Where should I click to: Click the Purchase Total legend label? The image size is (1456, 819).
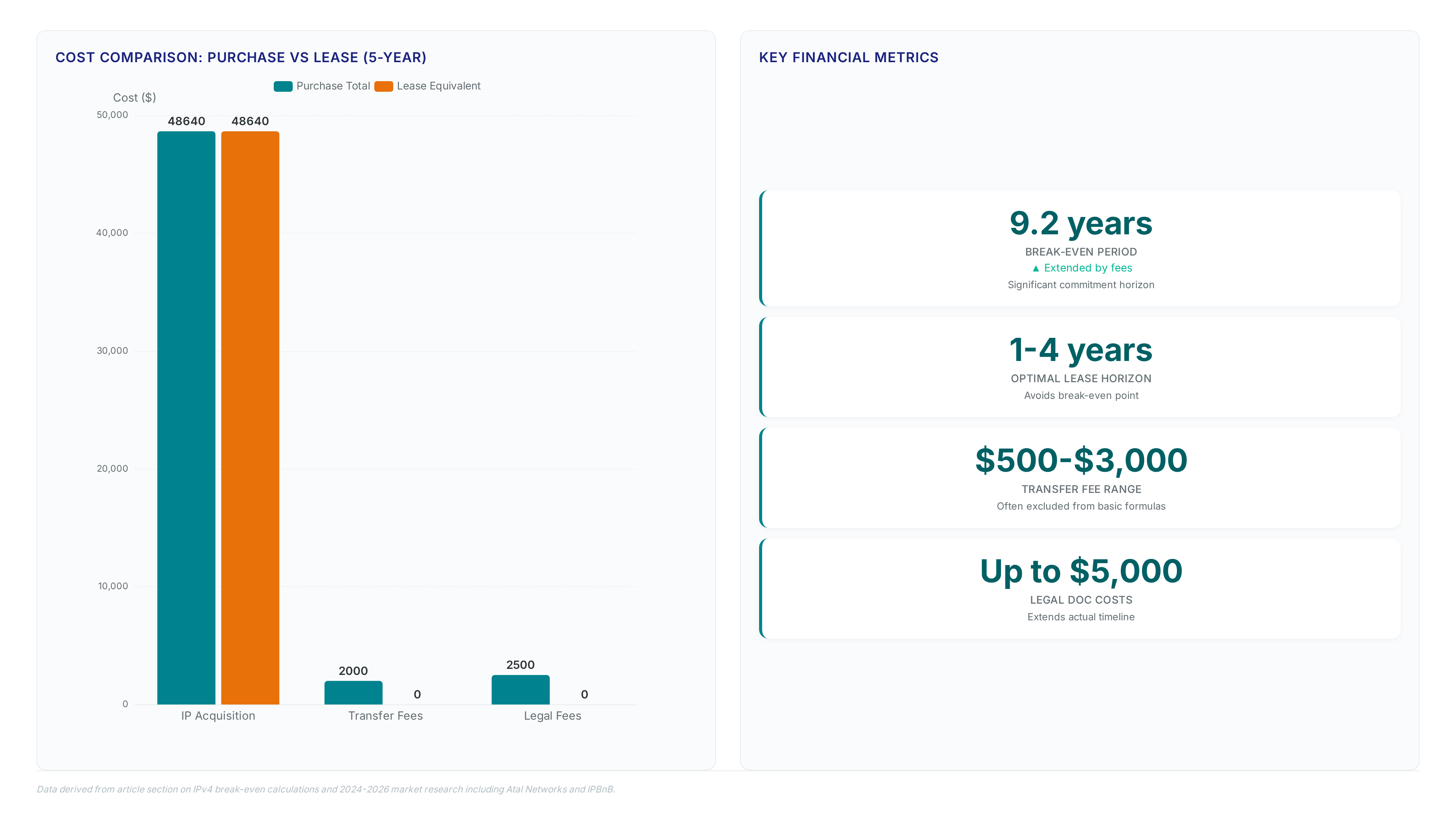click(333, 86)
